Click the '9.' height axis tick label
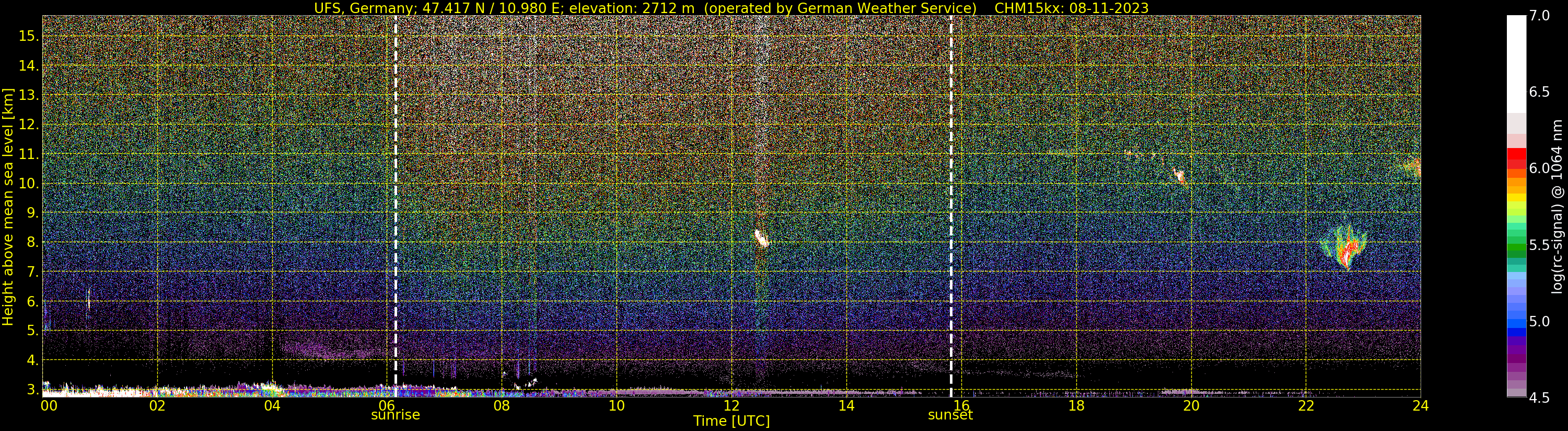1568x431 pixels. (33, 213)
